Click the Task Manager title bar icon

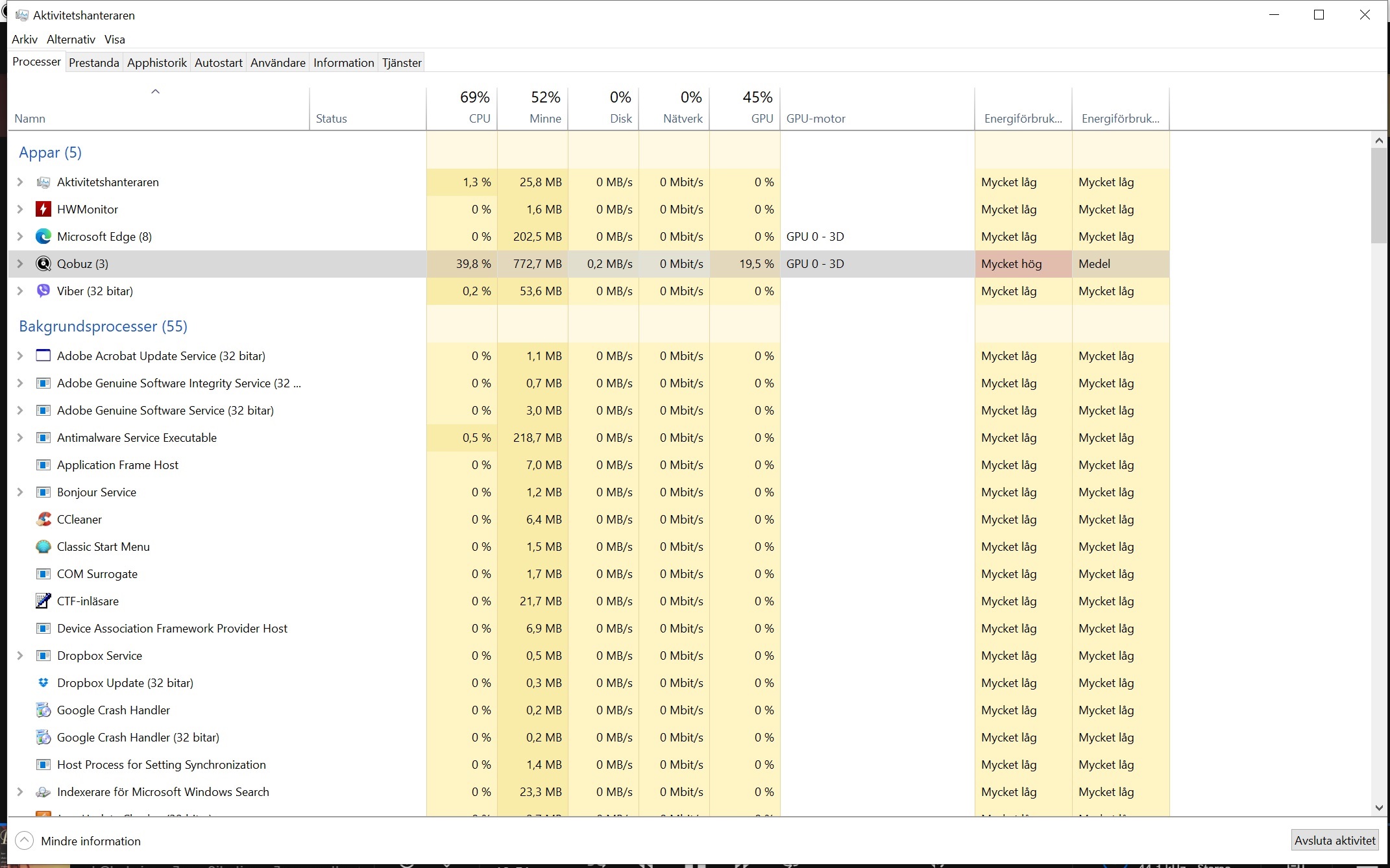(21, 15)
